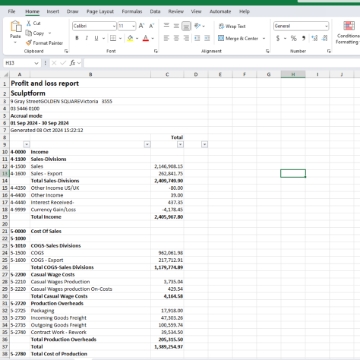Image resolution: width=360 pixels, height=360 pixels.
Task: Click Merge & Center button
Action: 238,38
